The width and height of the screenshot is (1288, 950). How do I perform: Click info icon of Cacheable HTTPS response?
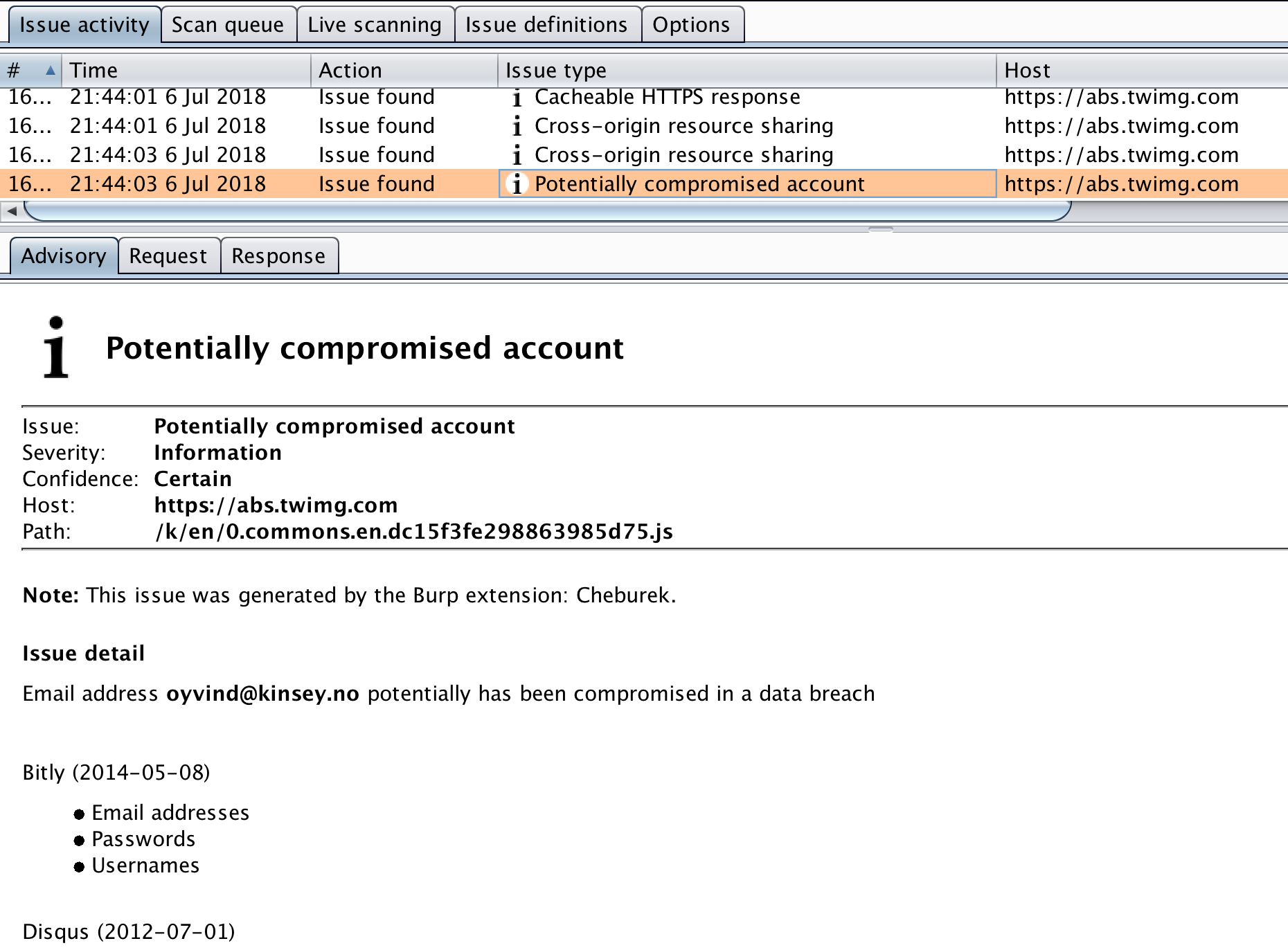[517, 98]
